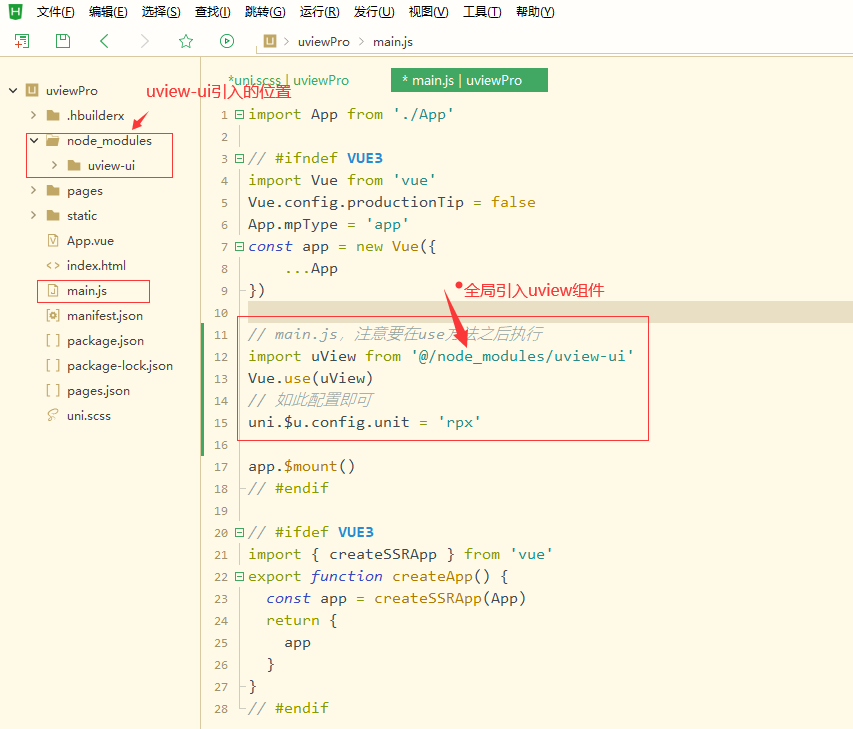This screenshot has width=853, height=729.
Task: Select the main.js editor tab
Action: tap(469, 81)
